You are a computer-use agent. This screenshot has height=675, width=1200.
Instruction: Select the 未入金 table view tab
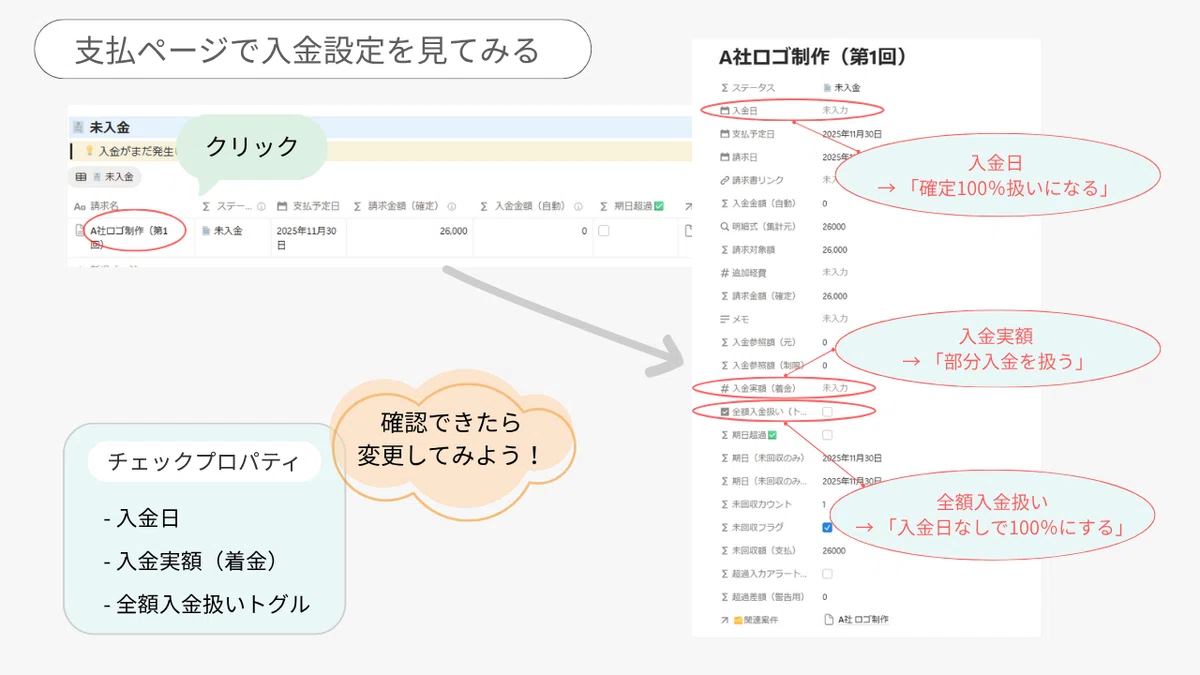pos(106,177)
